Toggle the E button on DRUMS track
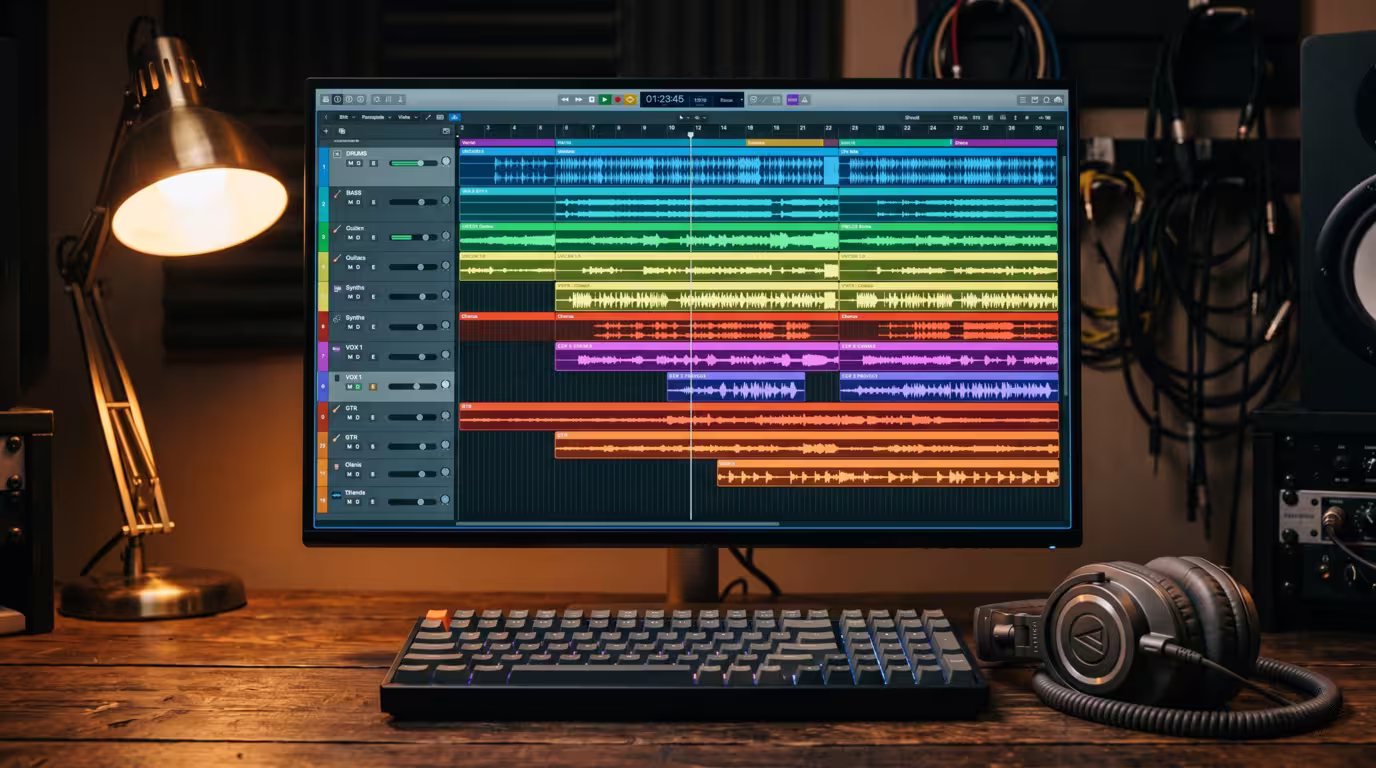 pyautogui.click(x=373, y=163)
